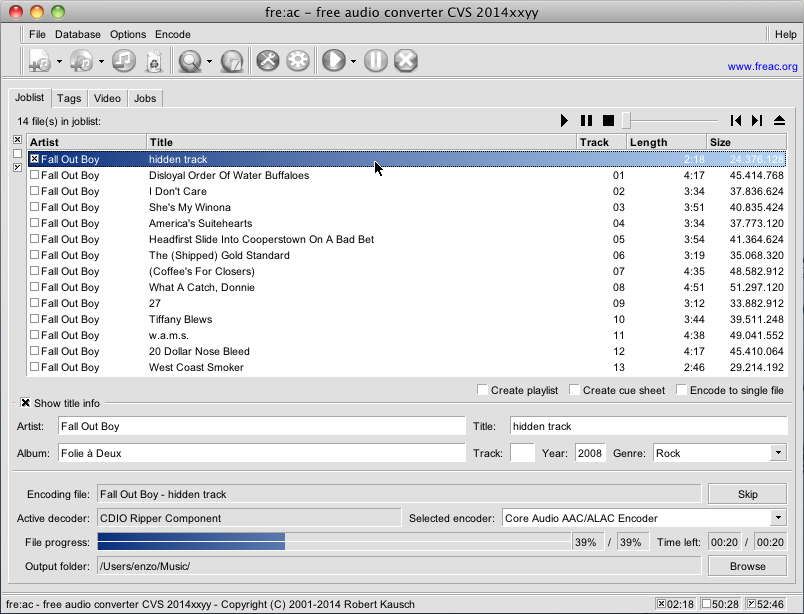
Task: Switch to the Tags tab
Action: pos(69,98)
